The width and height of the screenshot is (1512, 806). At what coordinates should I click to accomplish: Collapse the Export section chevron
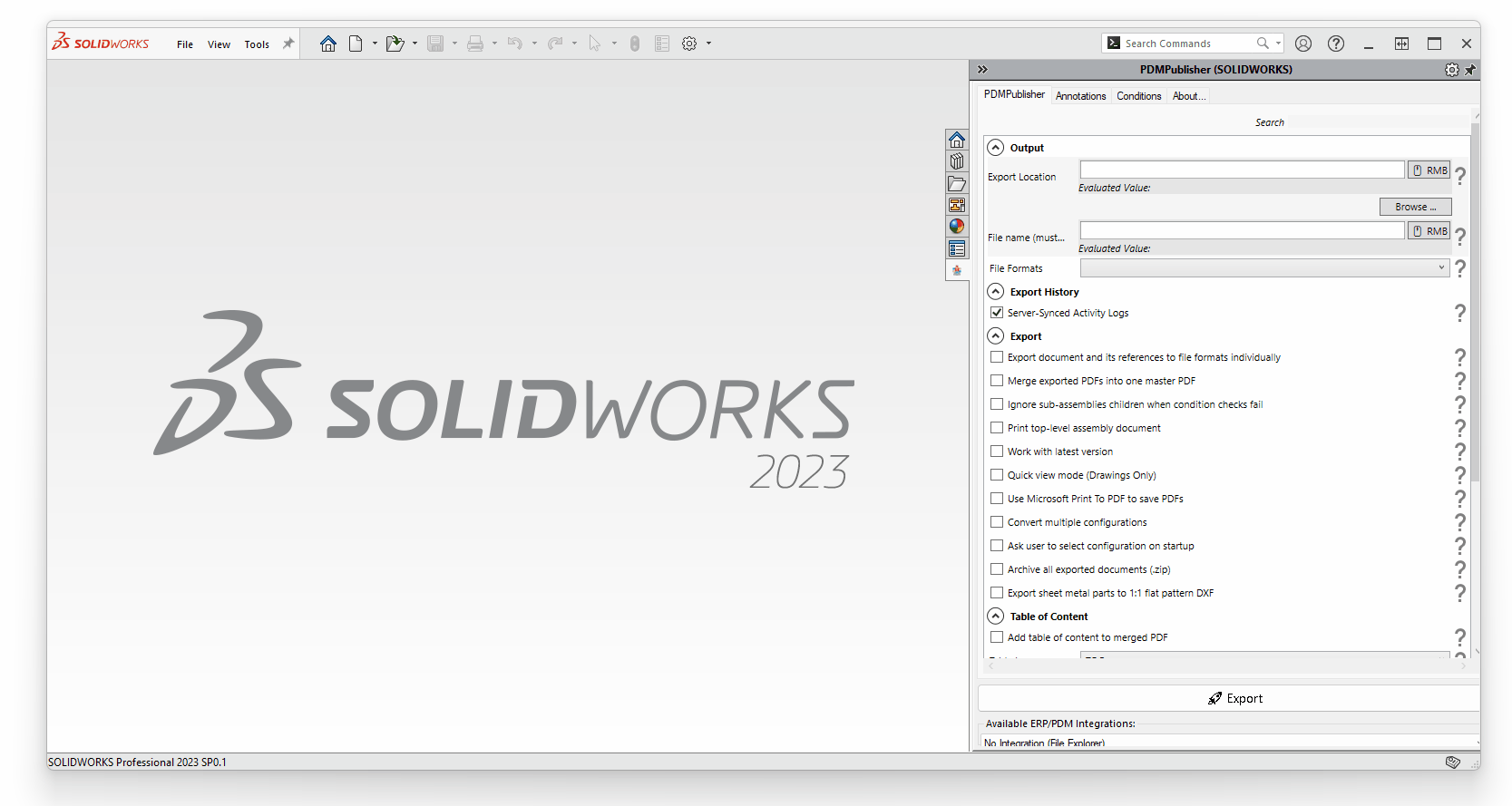[996, 336]
